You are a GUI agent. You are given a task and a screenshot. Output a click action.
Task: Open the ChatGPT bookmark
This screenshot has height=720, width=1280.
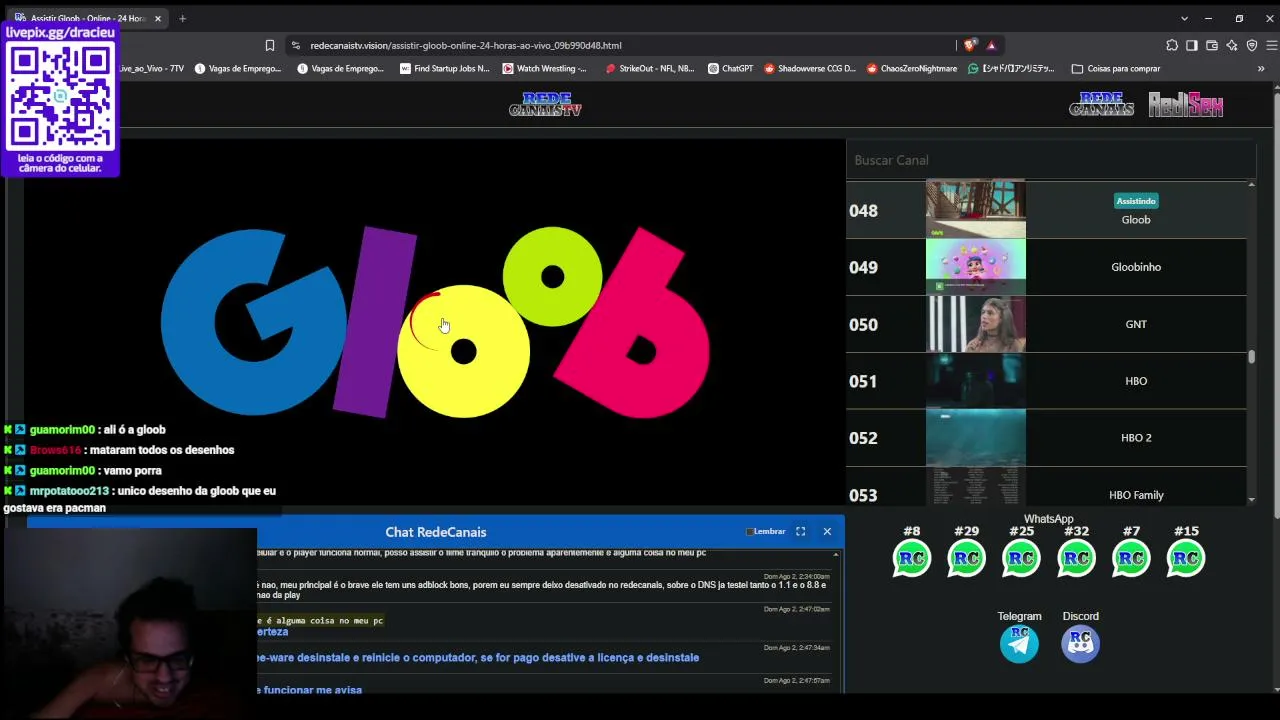pos(730,69)
